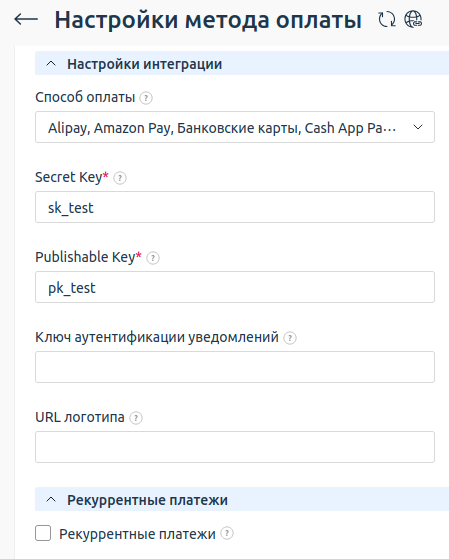Click the Способ оплаты label

(85, 97)
